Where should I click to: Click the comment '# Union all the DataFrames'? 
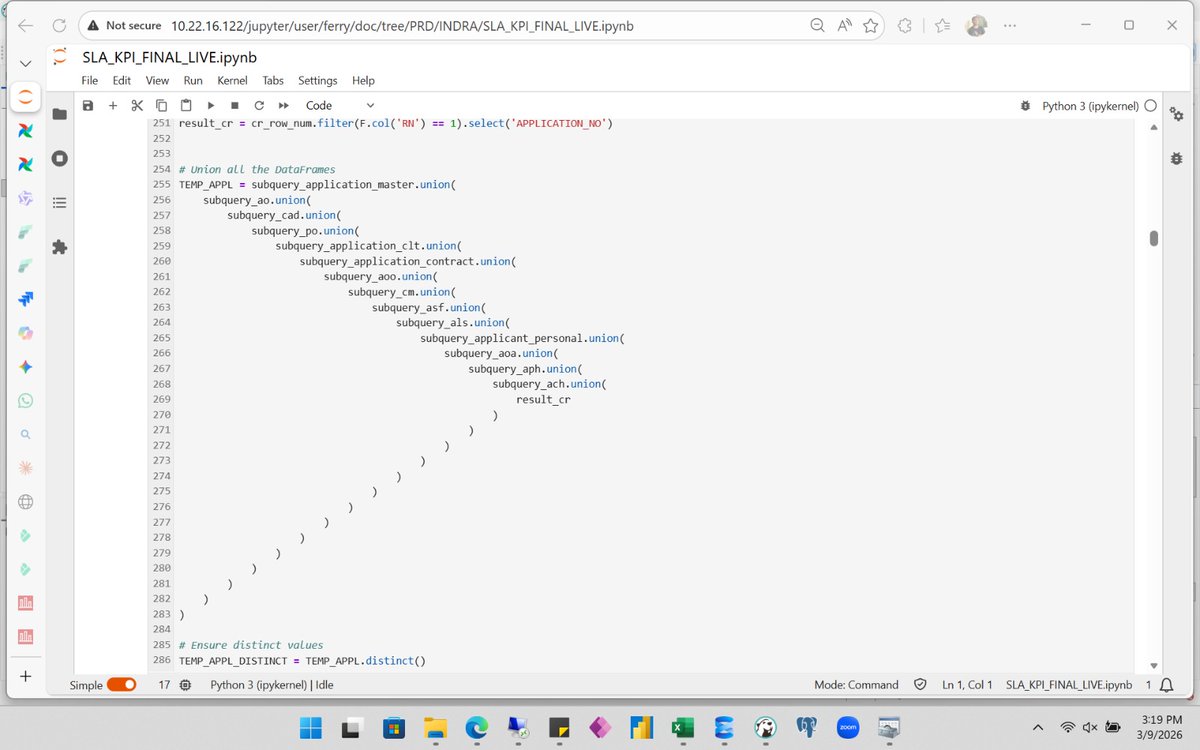pos(257,170)
